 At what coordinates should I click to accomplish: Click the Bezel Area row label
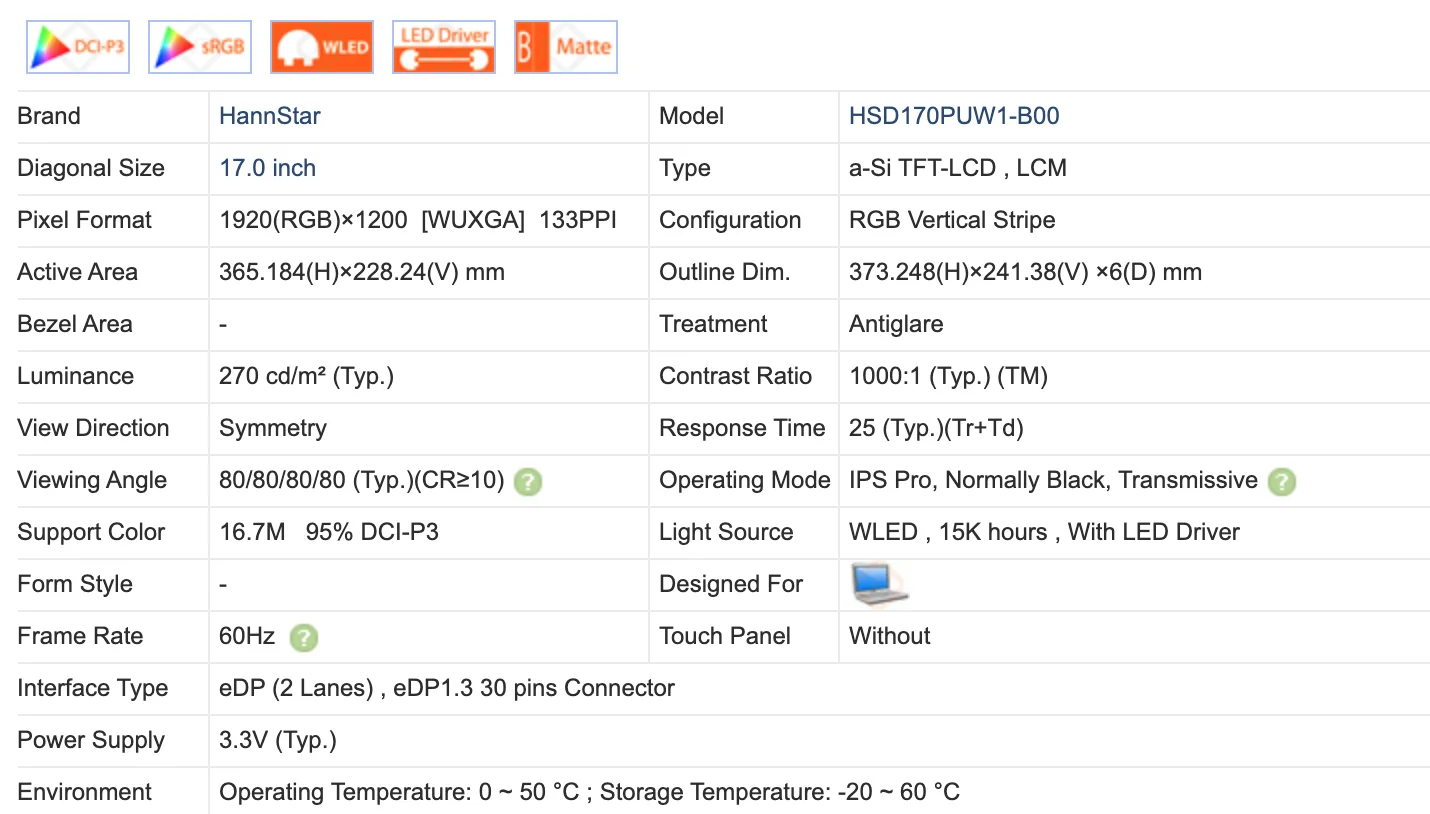pos(75,324)
